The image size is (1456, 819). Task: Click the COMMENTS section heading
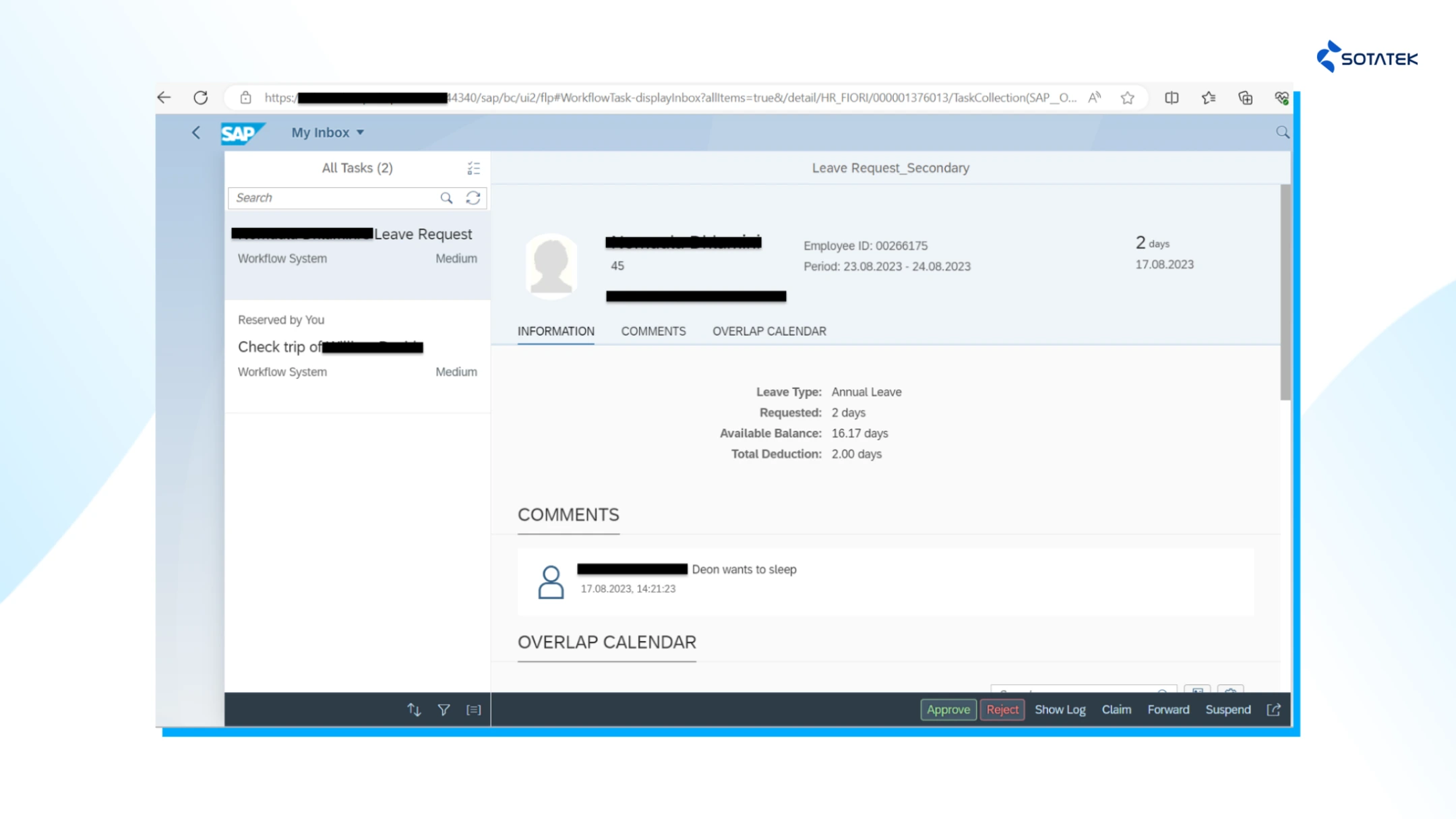pyautogui.click(x=568, y=515)
